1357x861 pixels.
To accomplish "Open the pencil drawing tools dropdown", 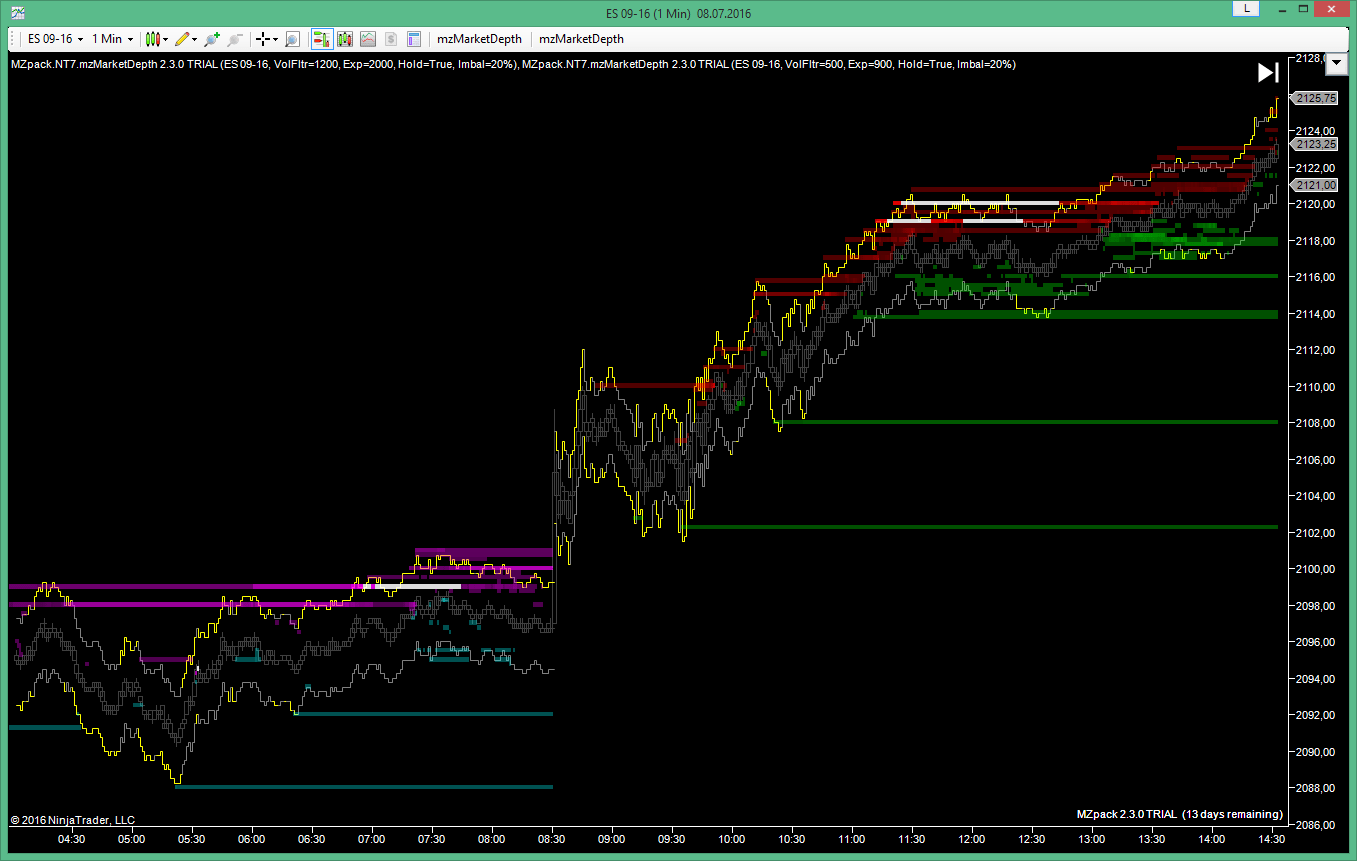I will [186, 39].
